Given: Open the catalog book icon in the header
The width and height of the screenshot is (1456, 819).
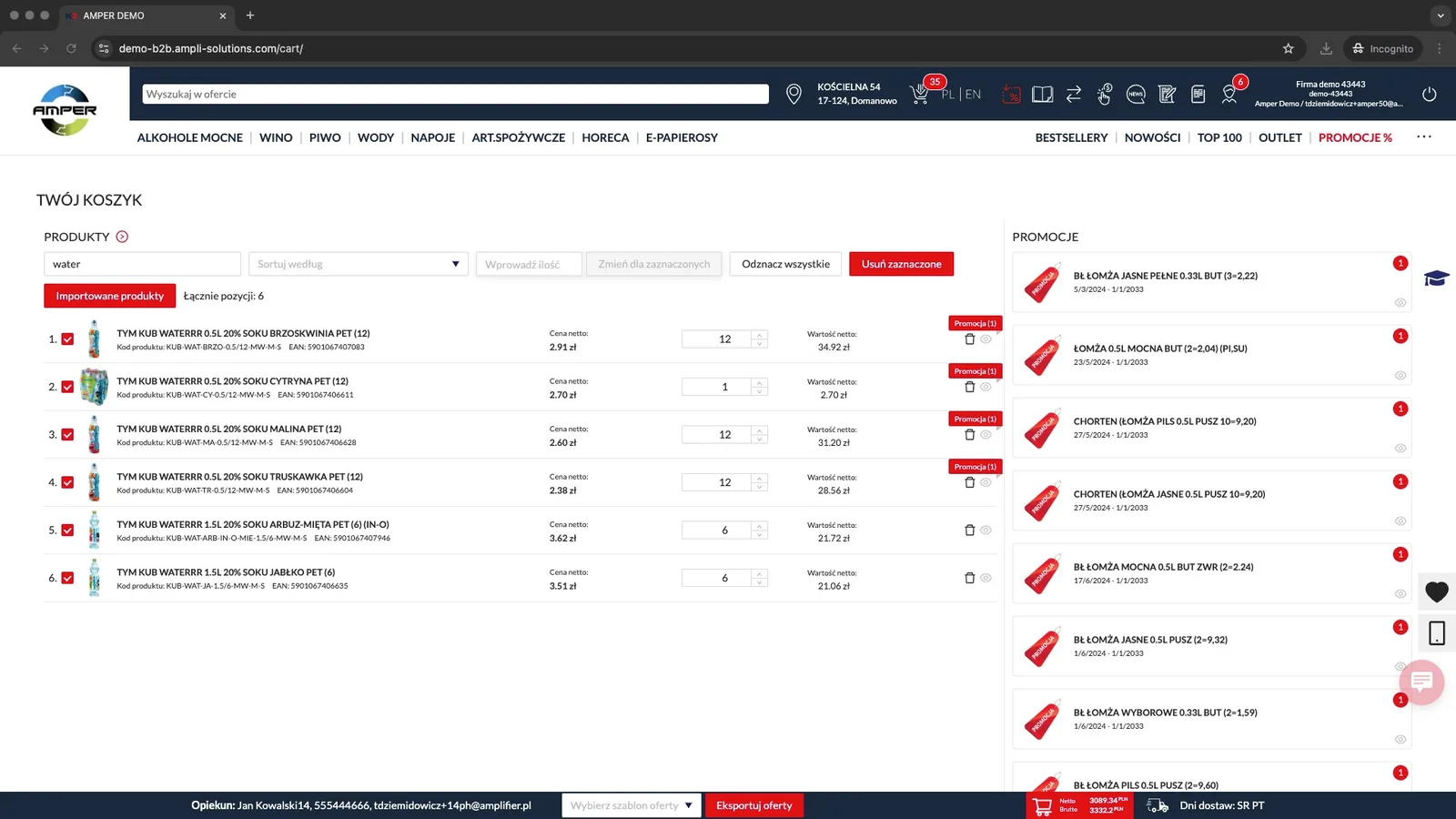Looking at the screenshot, I should click(x=1043, y=94).
